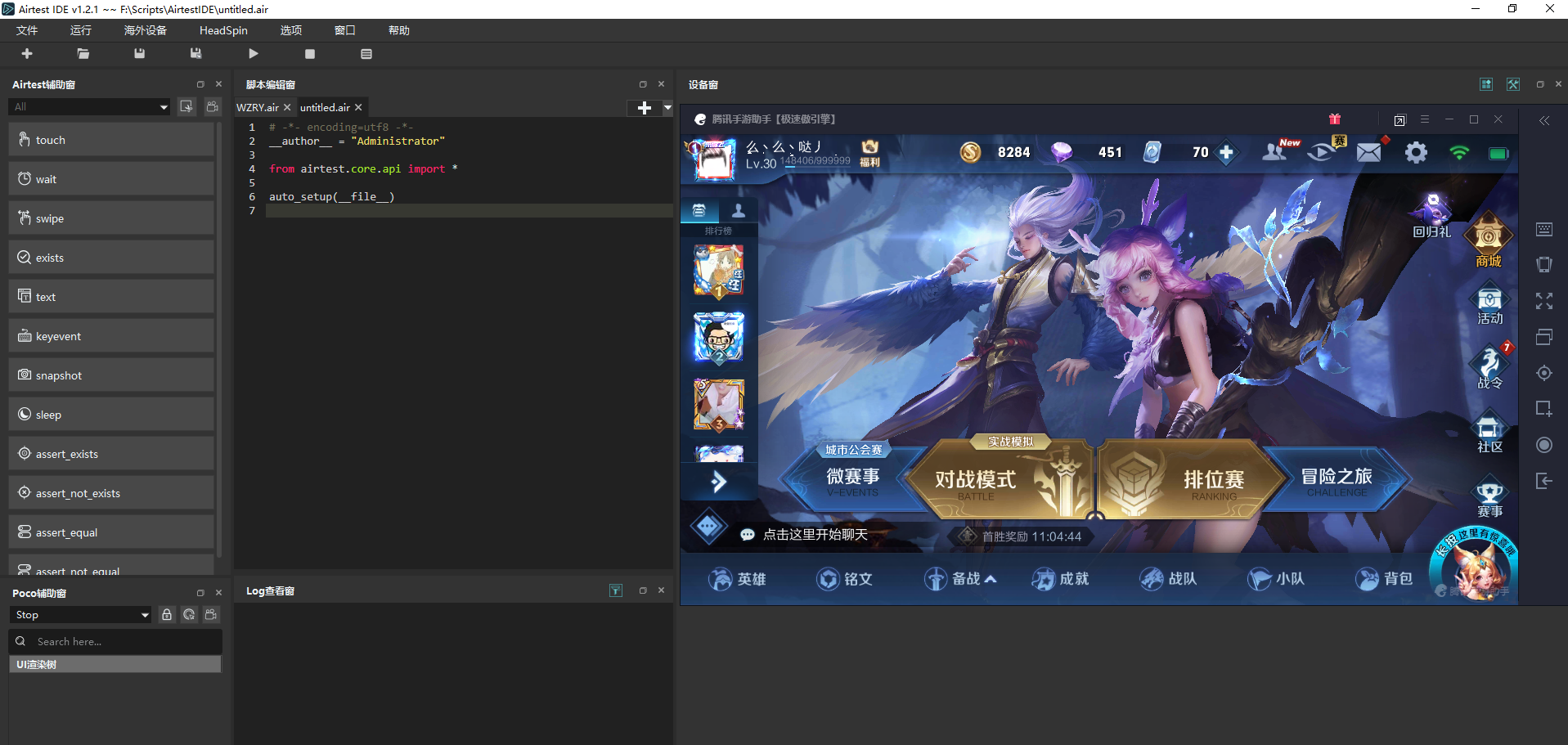
Task: Open the 运行 menu
Action: pyautogui.click(x=81, y=30)
